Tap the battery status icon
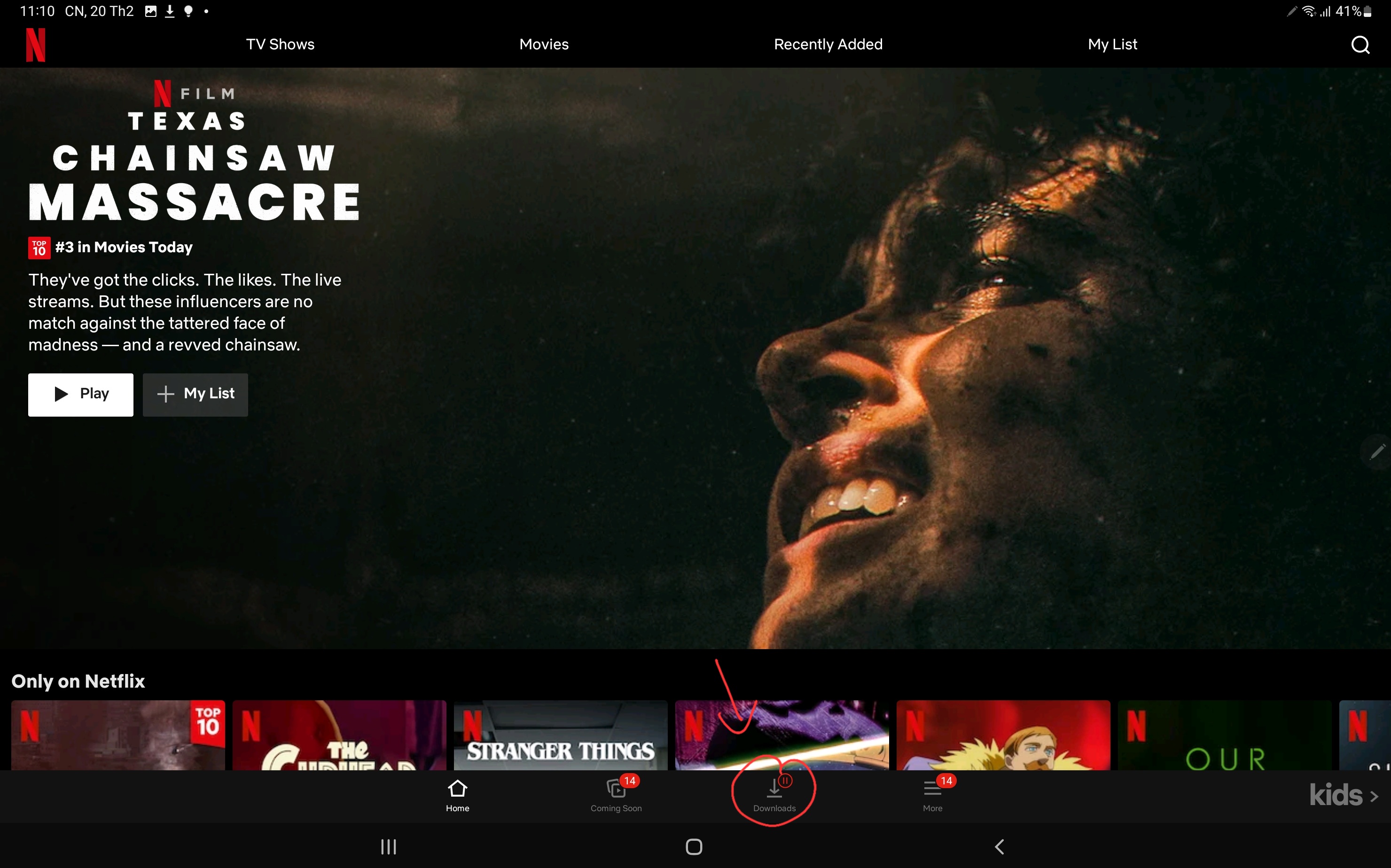 [x=1368, y=11]
